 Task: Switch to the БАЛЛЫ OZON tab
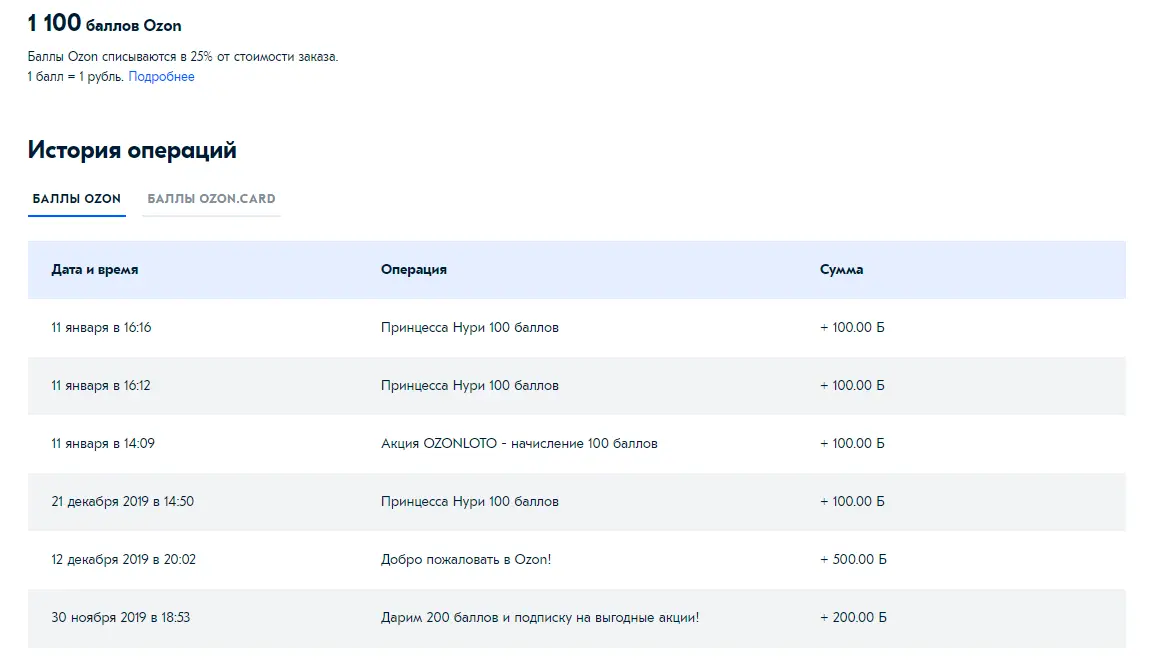point(76,198)
